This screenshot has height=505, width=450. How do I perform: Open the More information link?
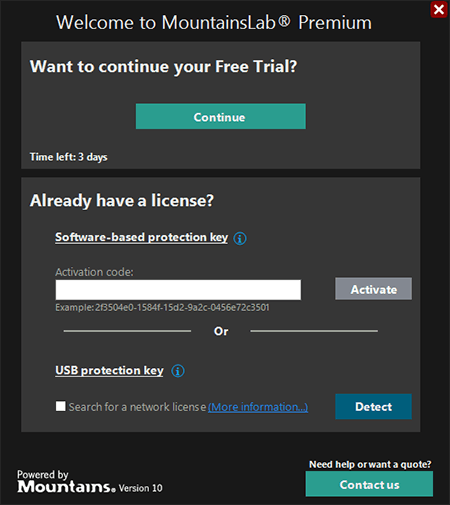point(258,407)
